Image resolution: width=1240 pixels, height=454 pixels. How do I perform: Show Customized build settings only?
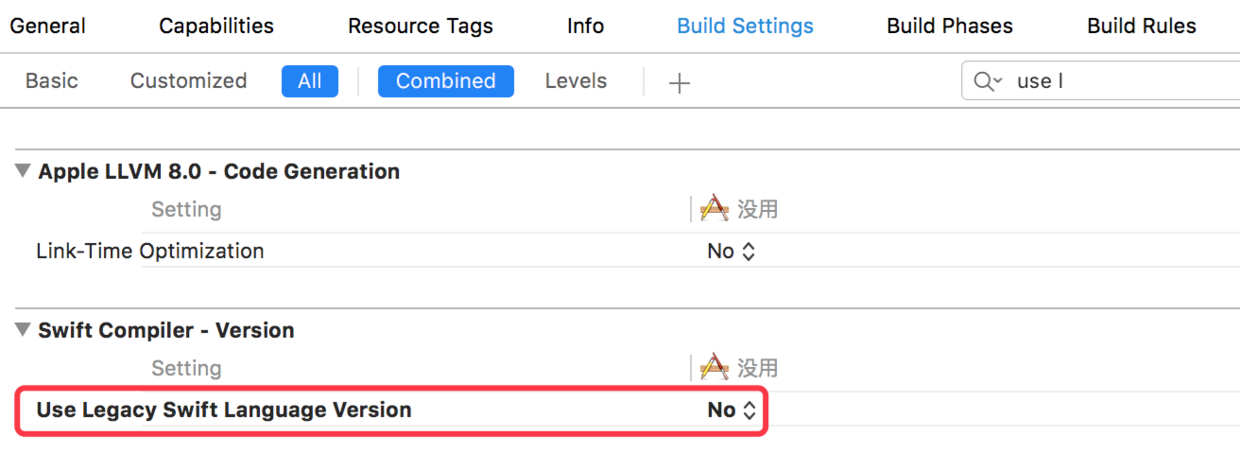[x=188, y=81]
